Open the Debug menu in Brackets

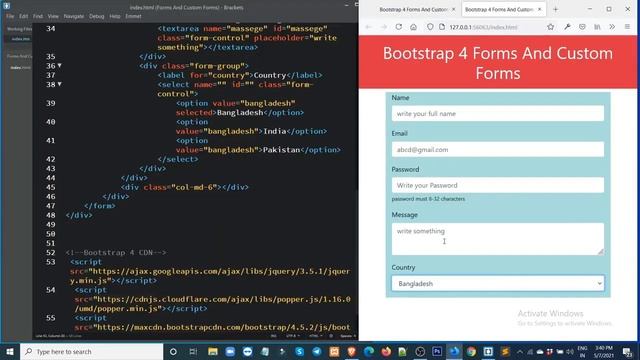pos(97,16)
